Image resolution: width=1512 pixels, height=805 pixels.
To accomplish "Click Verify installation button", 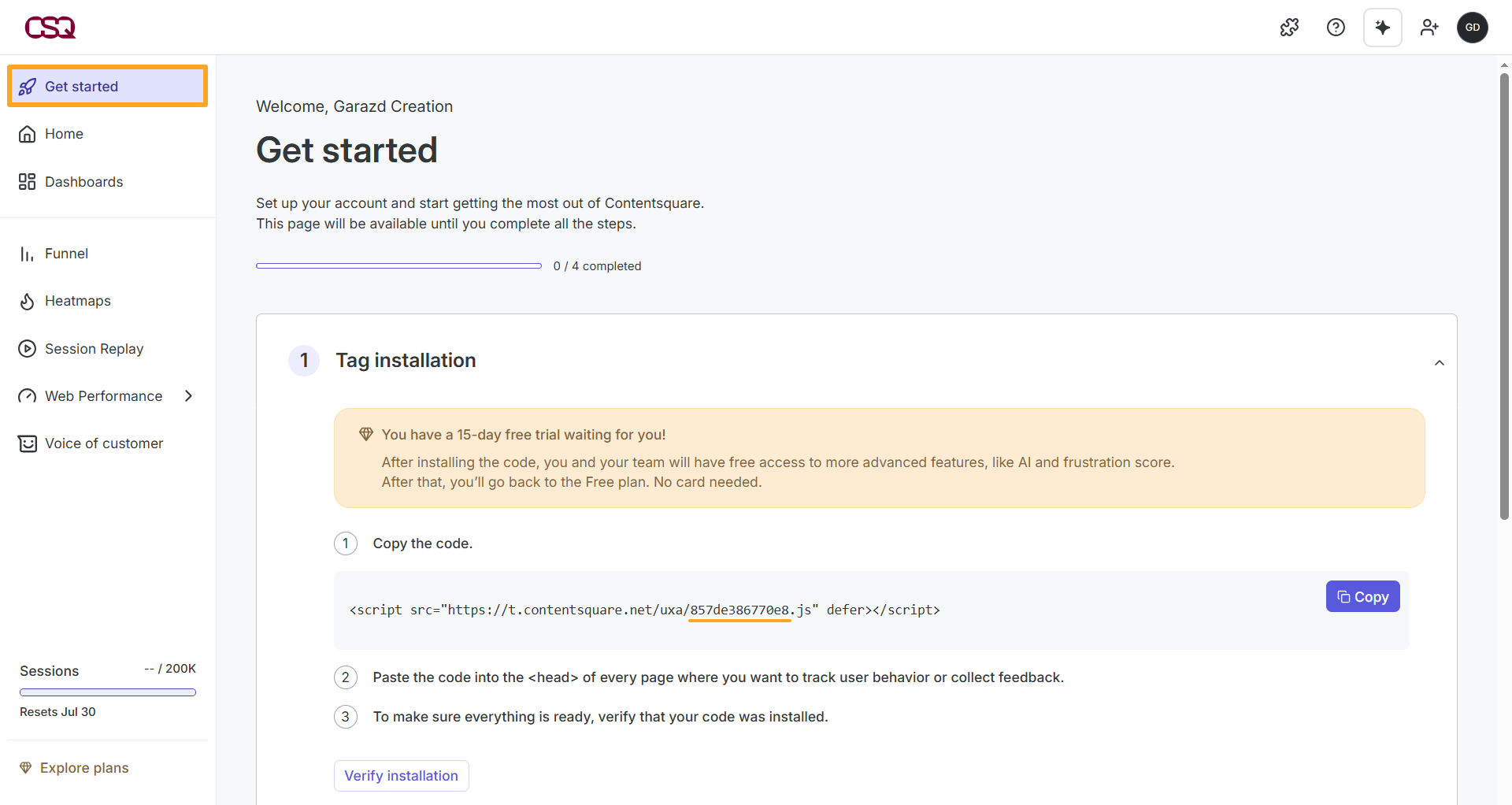I will coord(401,776).
